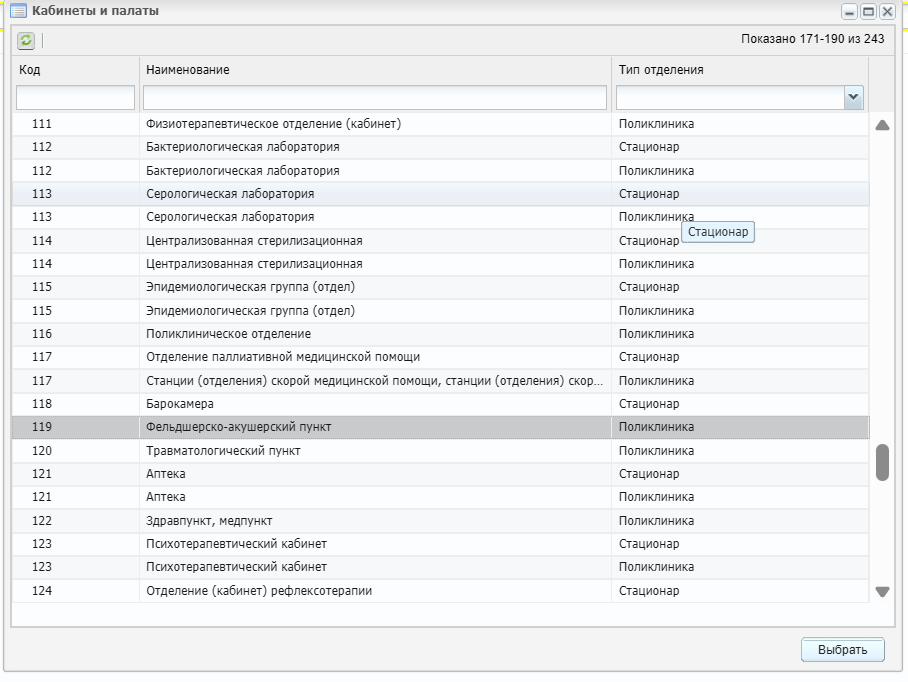
Task: Maximize the Кабинеты и палаты window
Action: tap(868, 12)
